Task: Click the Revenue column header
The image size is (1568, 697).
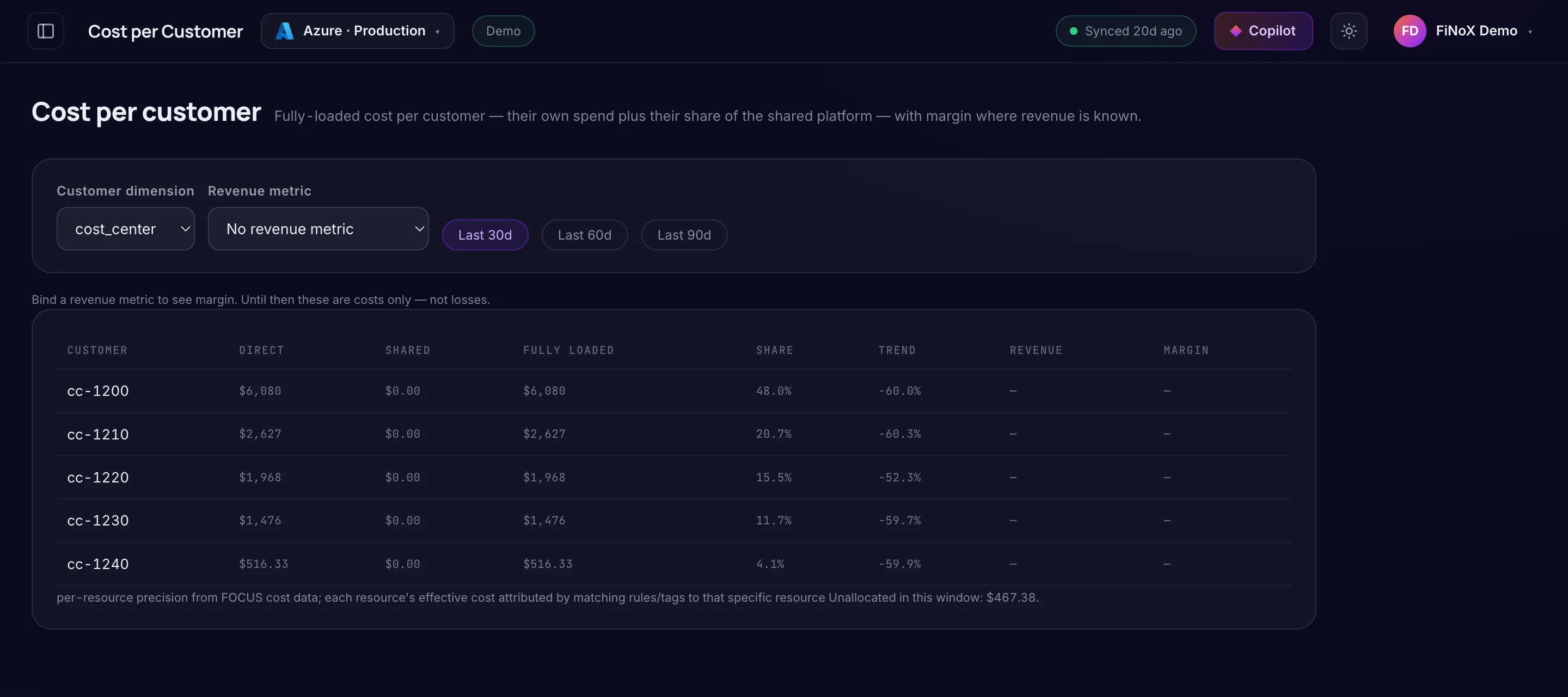Action: tap(1036, 350)
